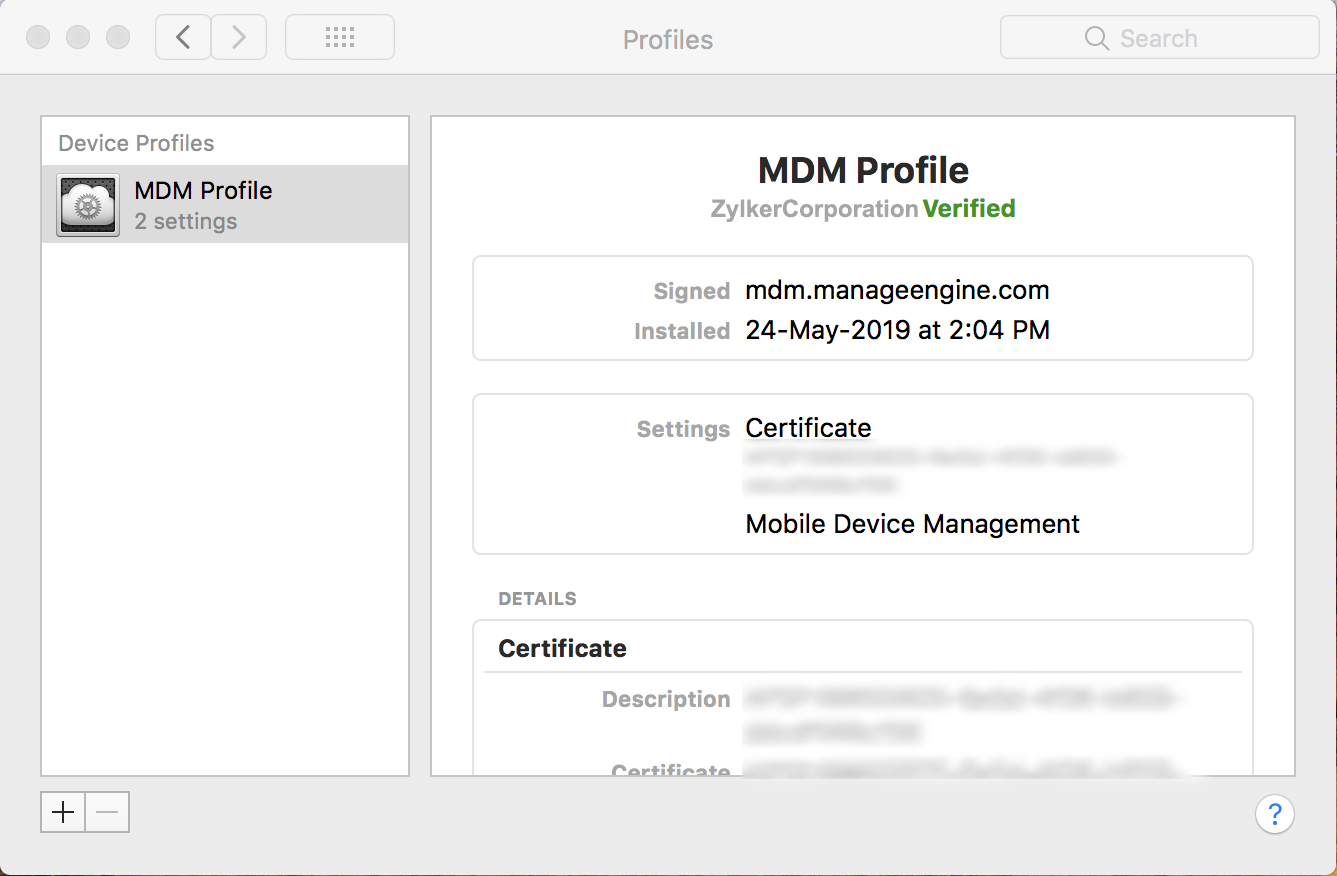Add a profile with plus button
The height and width of the screenshot is (876, 1337).
[63, 812]
